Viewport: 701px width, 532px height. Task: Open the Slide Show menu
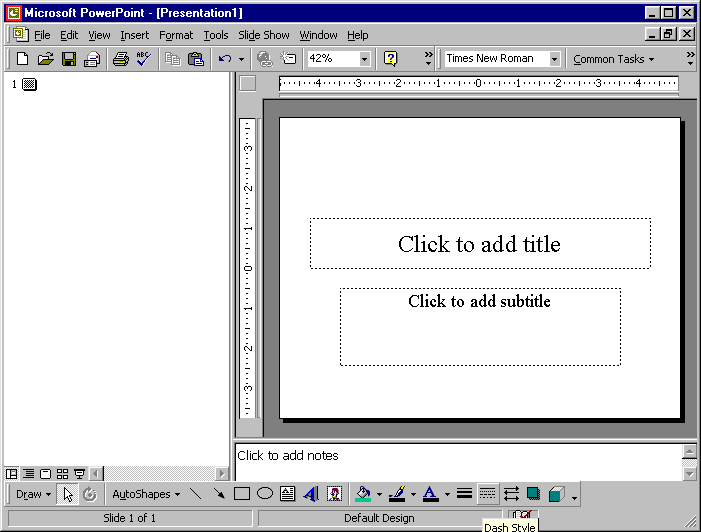click(264, 35)
